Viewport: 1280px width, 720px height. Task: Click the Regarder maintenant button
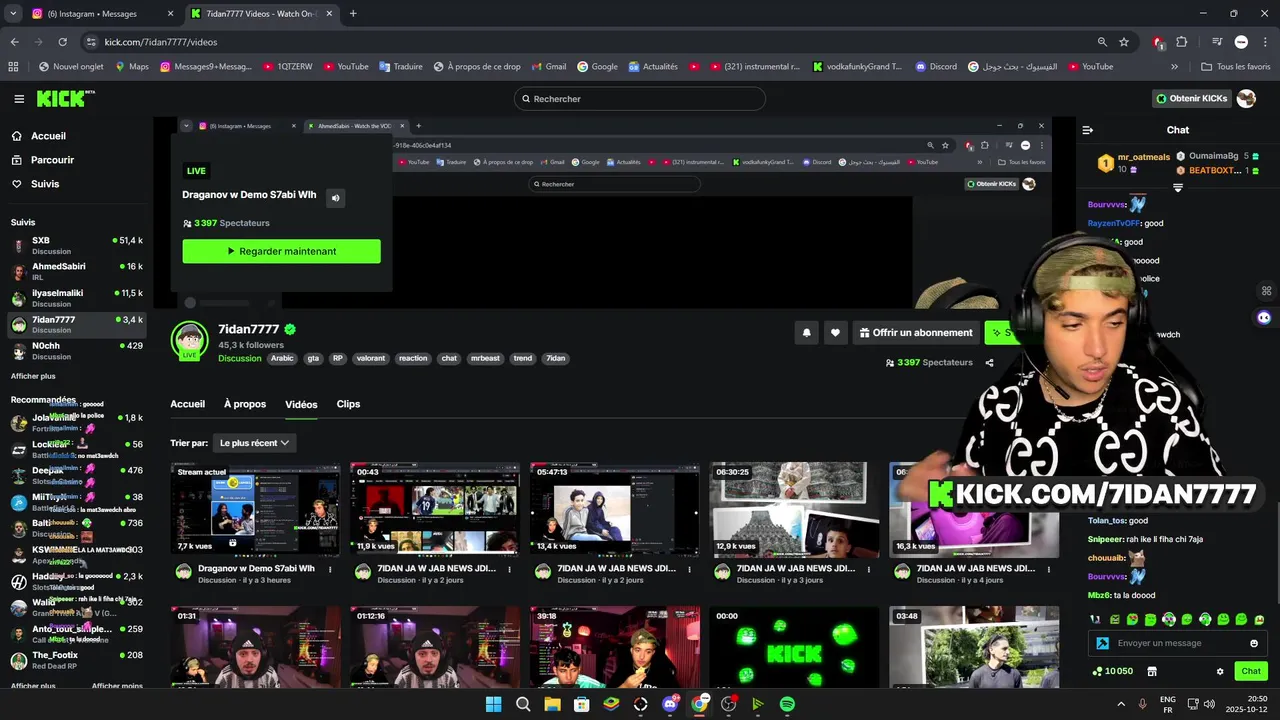tap(281, 251)
